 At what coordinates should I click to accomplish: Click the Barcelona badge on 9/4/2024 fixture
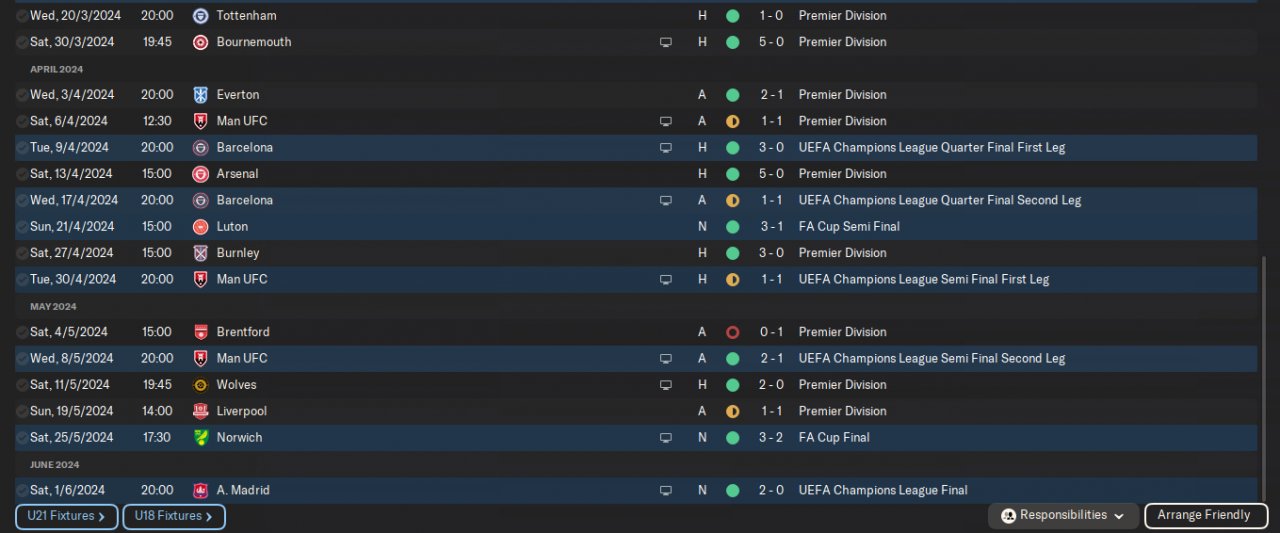200,147
